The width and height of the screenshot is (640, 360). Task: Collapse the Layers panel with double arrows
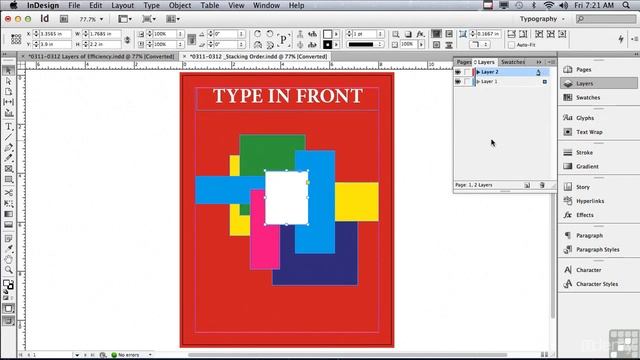[x=539, y=62]
